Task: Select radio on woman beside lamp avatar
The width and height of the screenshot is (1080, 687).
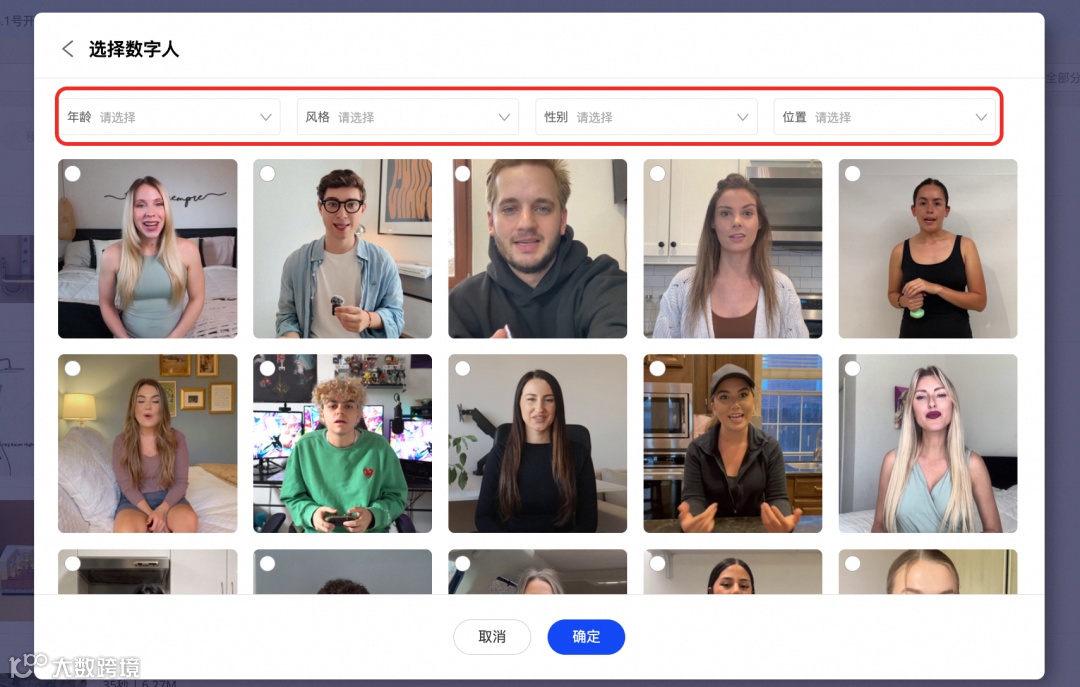Action: (x=72, y=369)
